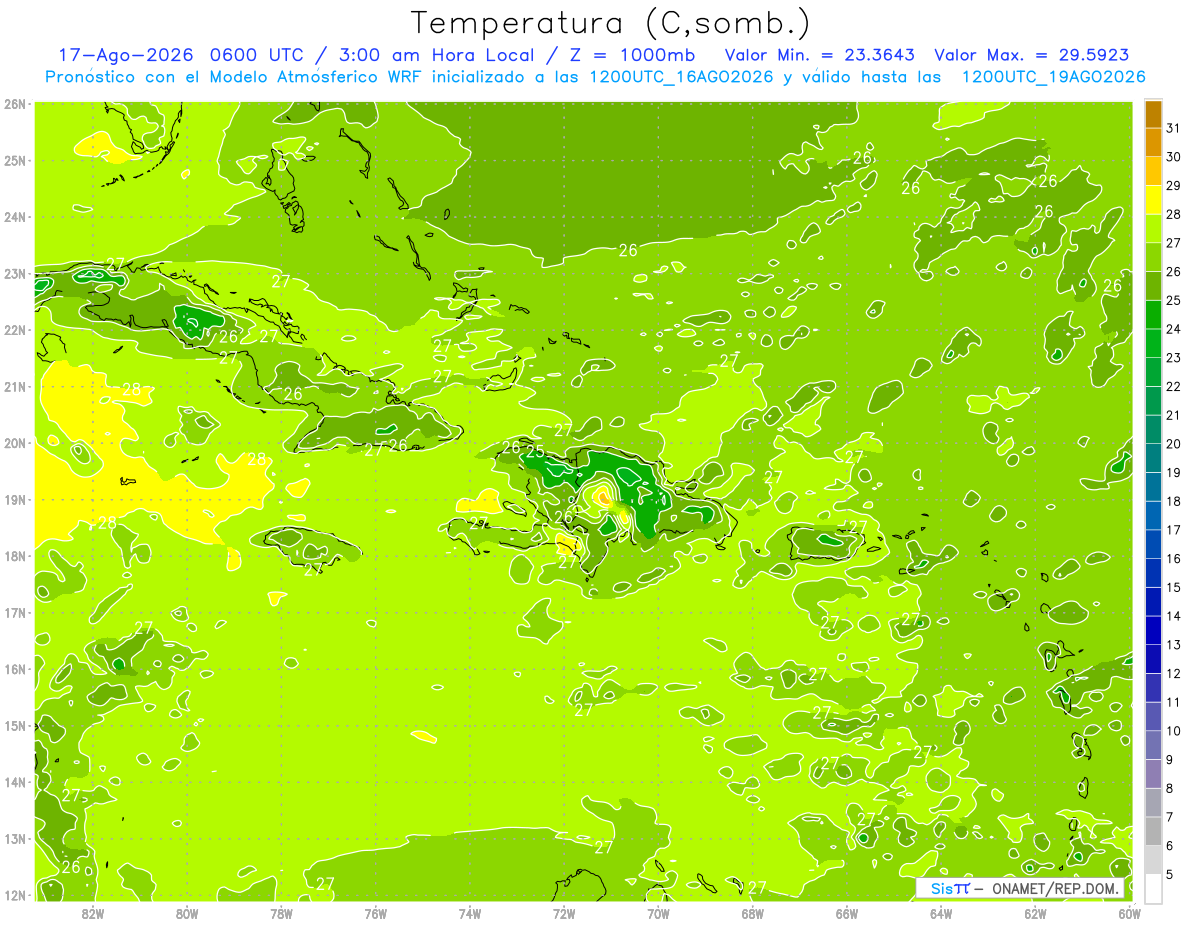Click the lime 27–28 colorbar segment
The height and width of the screenshot is (927, 1200).
pyautogui.click(x=1153, y=229)
